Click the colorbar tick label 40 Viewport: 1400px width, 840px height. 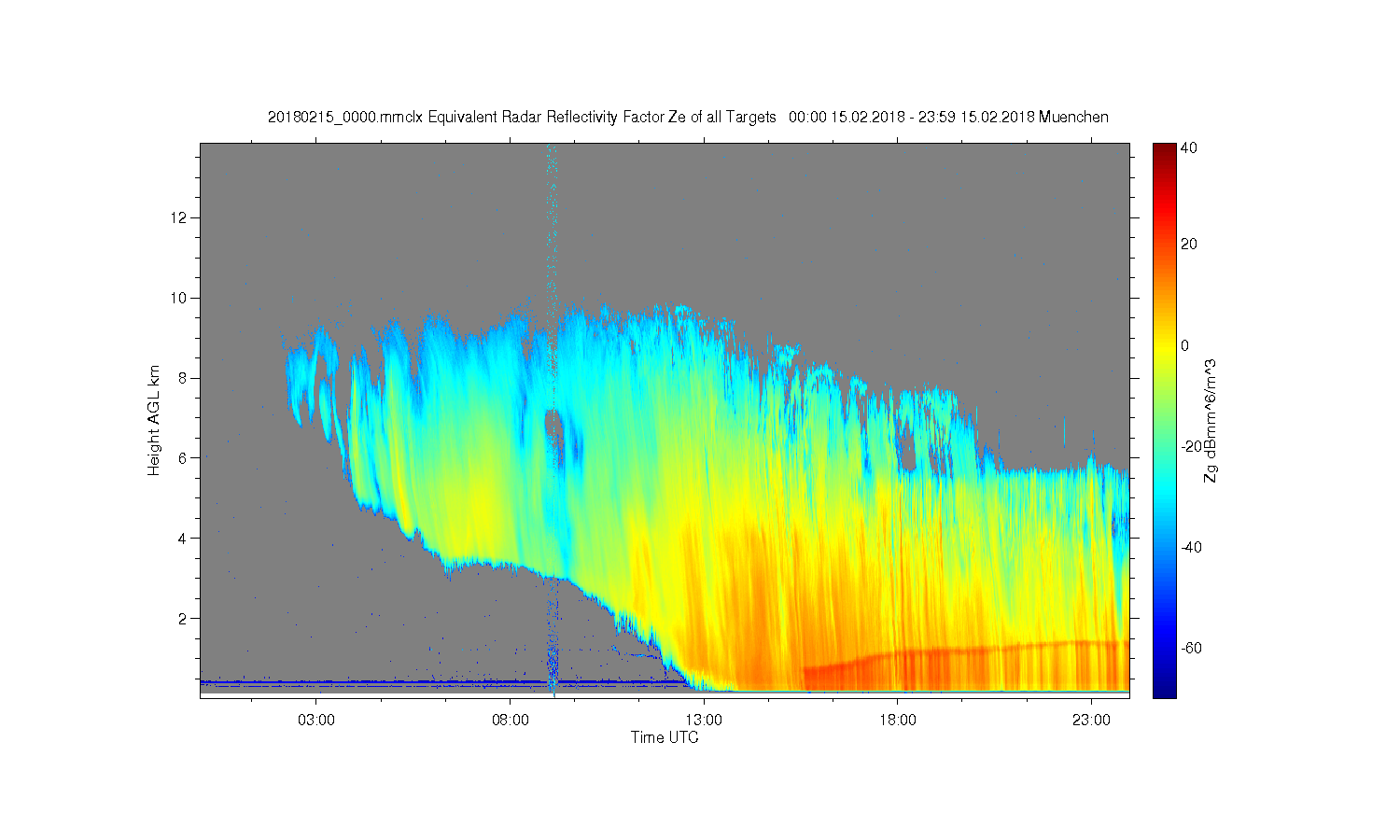tap(1189, 147)
